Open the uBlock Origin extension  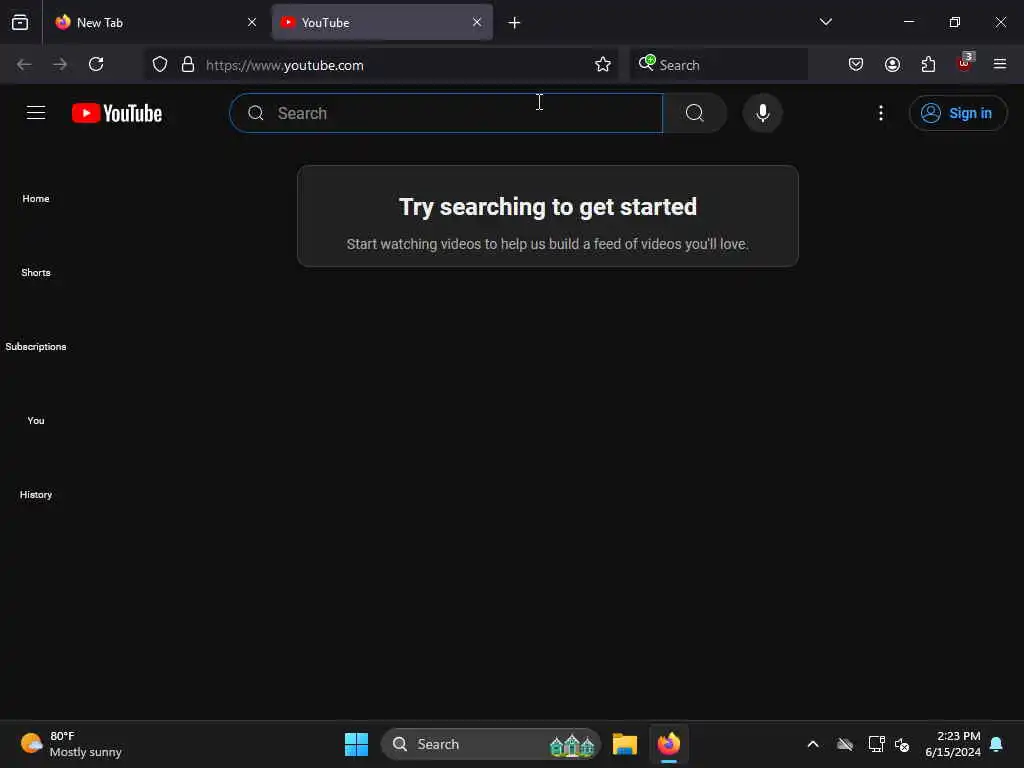click(965, 63)
